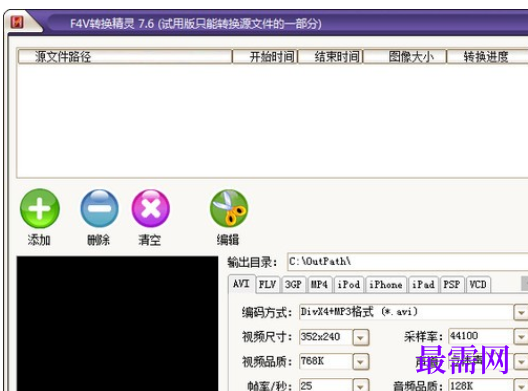Click the 输出目录 output path field

(407, 262)
